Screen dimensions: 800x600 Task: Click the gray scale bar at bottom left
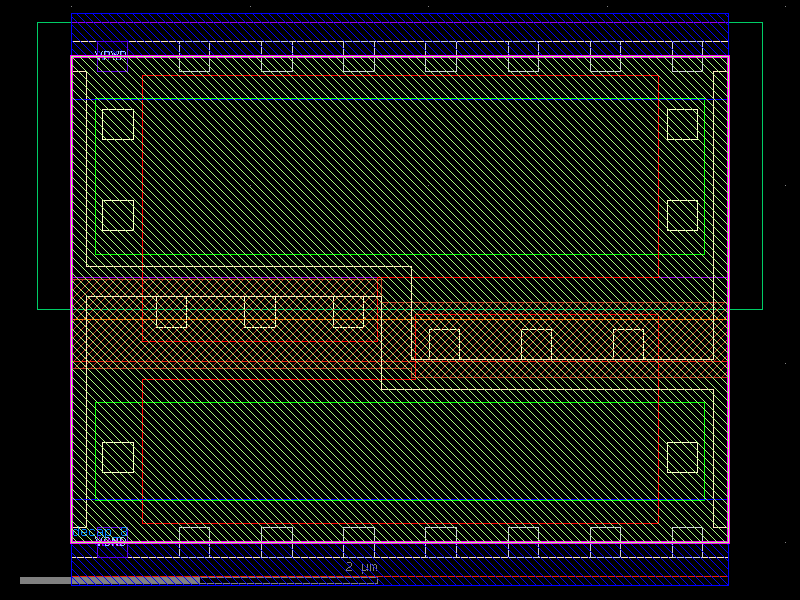[110, 580]
